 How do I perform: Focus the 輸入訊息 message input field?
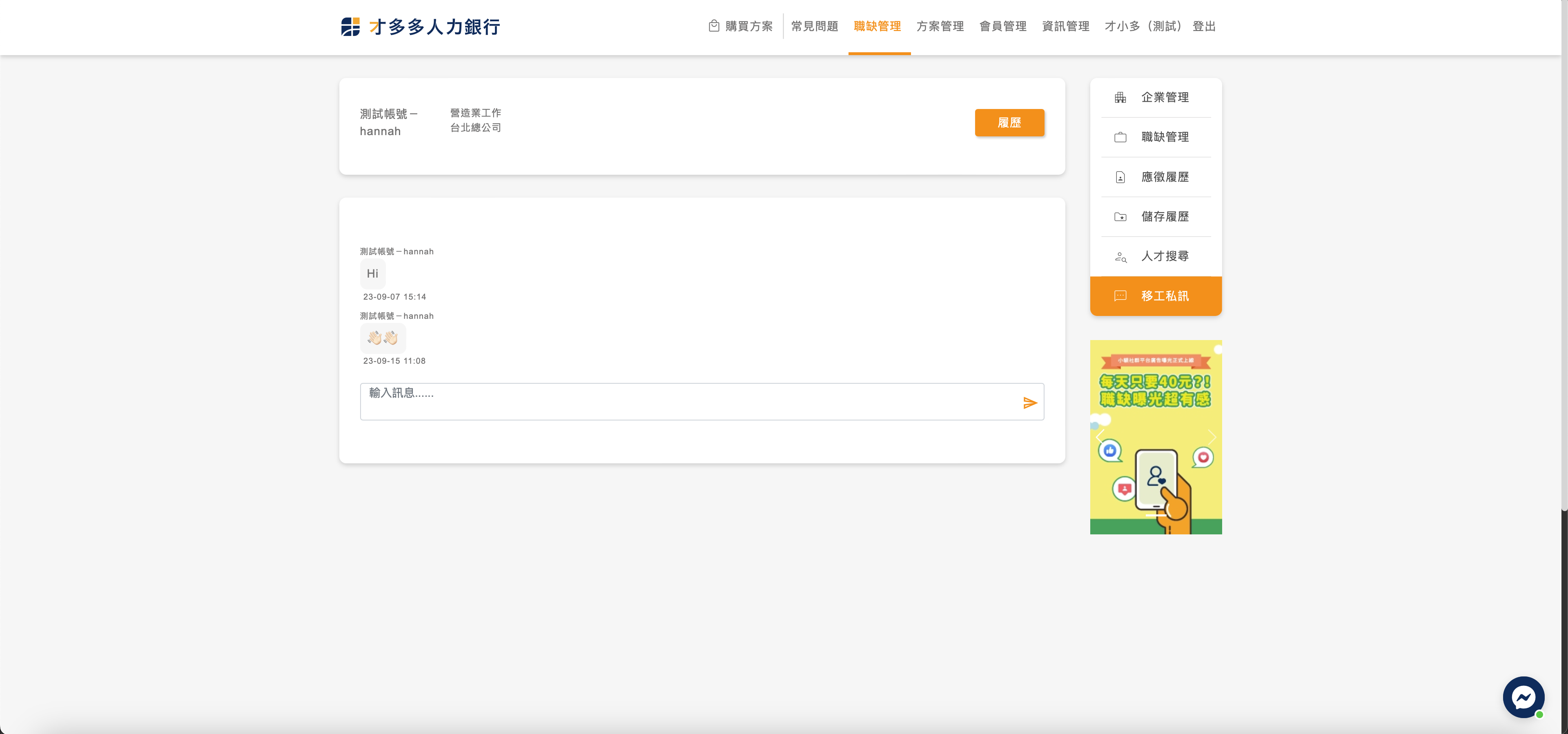click(x=688, y=401)
